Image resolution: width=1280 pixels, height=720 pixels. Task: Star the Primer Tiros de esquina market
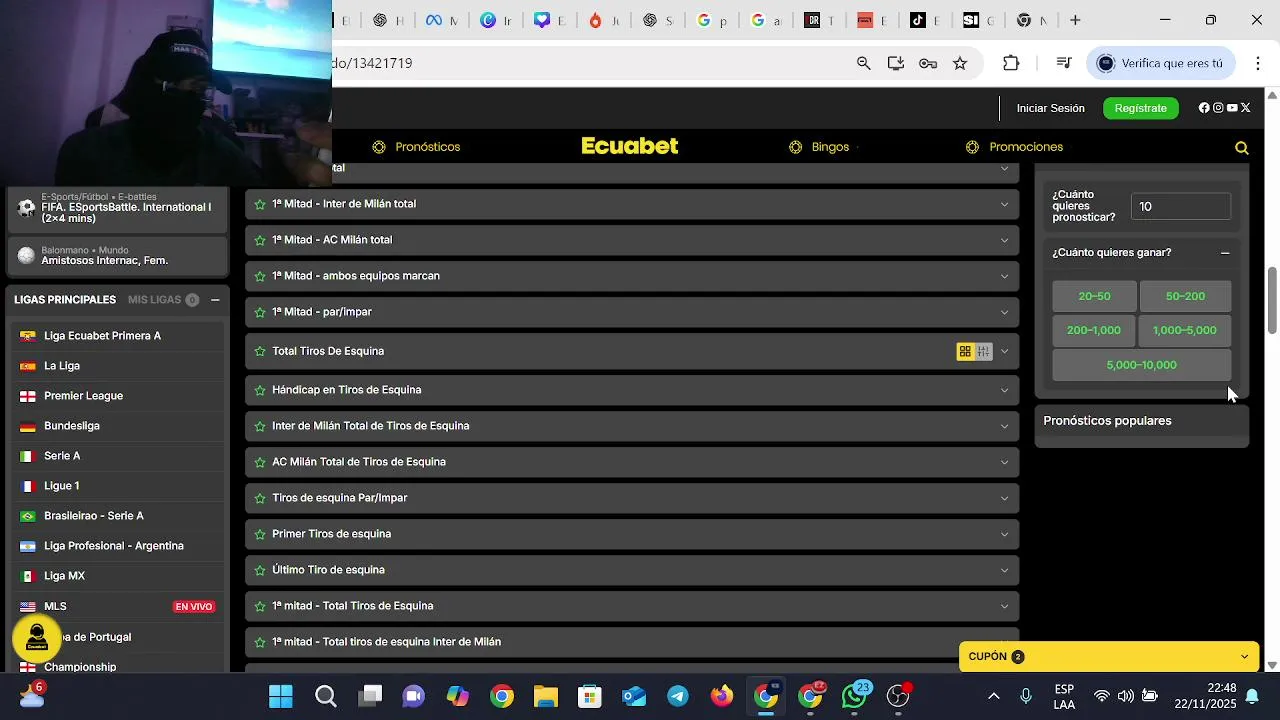pos(260,534)
